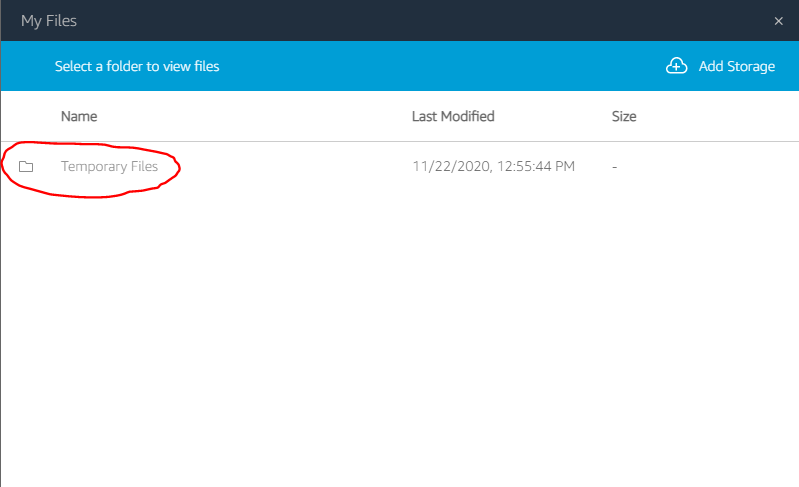Open the Temporary Files folder icon
Image resolution: width=799 pixels, height=487 pixels.
(x=26, y=167)
